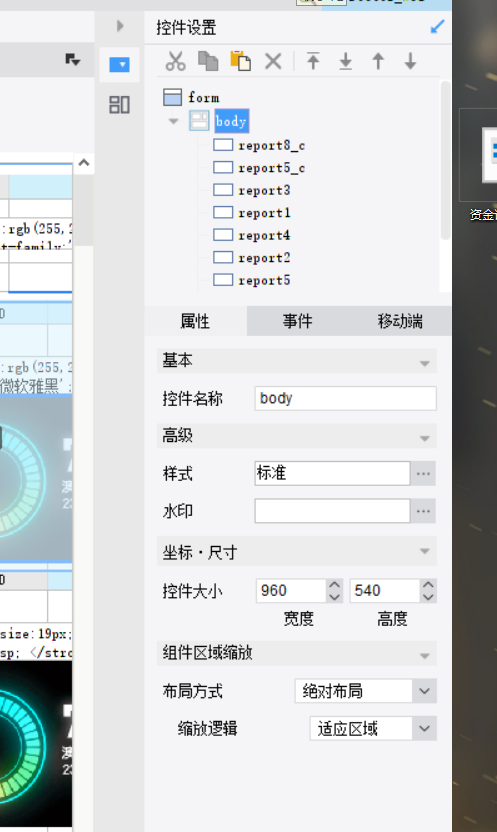The width and height of the screenshot is (497, 832).
Task: Collapse the 基本 section
Action: [424, 363]
